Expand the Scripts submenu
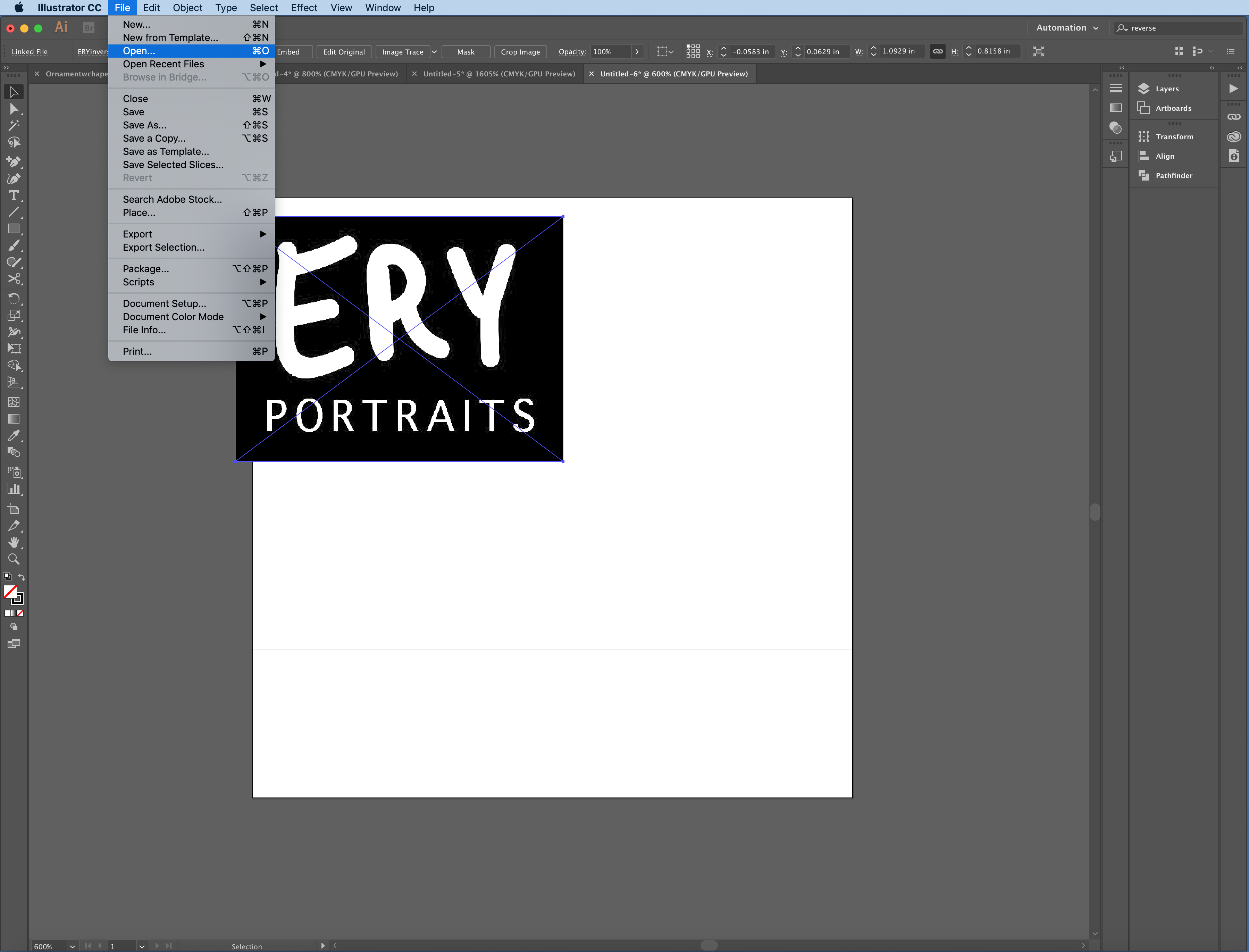Image resolution: width=1249 pixels, height=952 pixels. coord(192,282)
